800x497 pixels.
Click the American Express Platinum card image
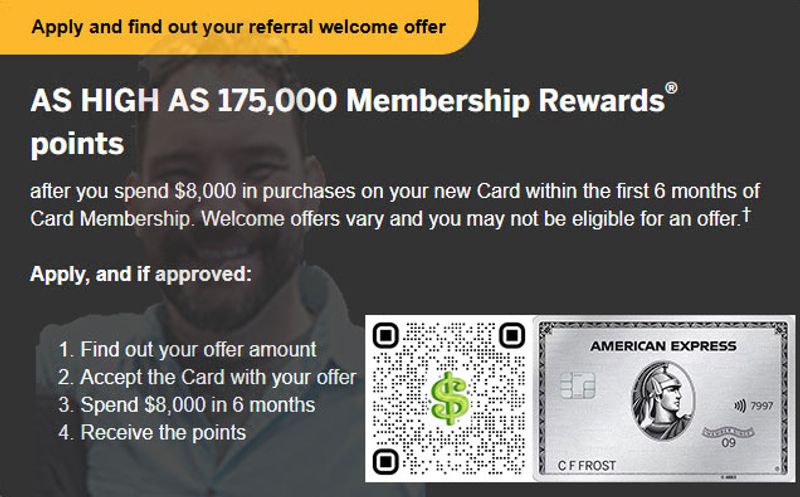(664, 399)
